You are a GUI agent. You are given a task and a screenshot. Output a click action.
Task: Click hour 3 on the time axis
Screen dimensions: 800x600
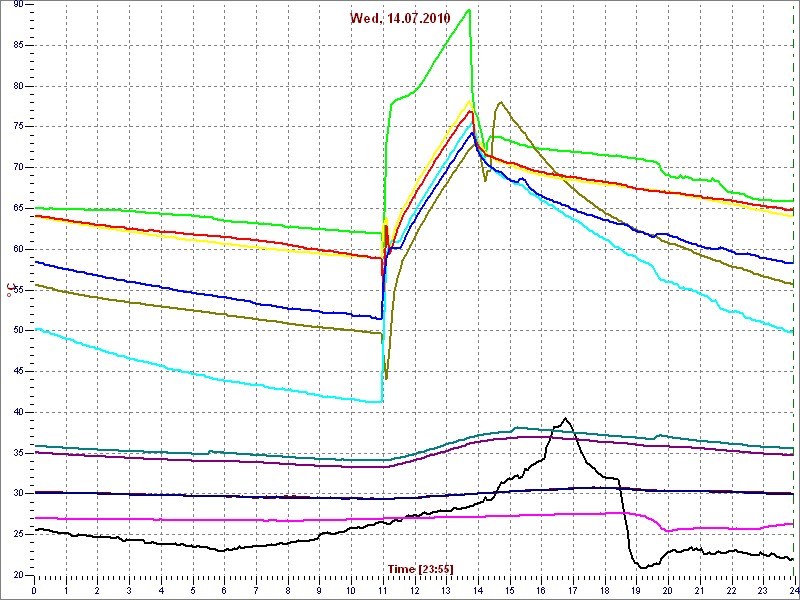tap(129, 590)
